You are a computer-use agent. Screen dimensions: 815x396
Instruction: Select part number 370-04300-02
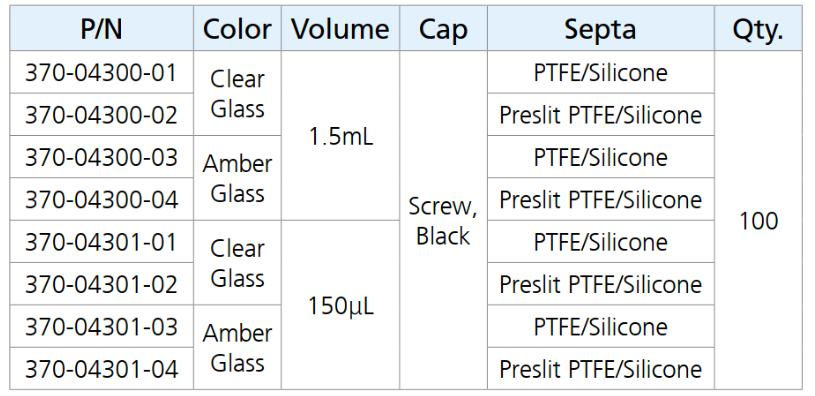[101, 115]
